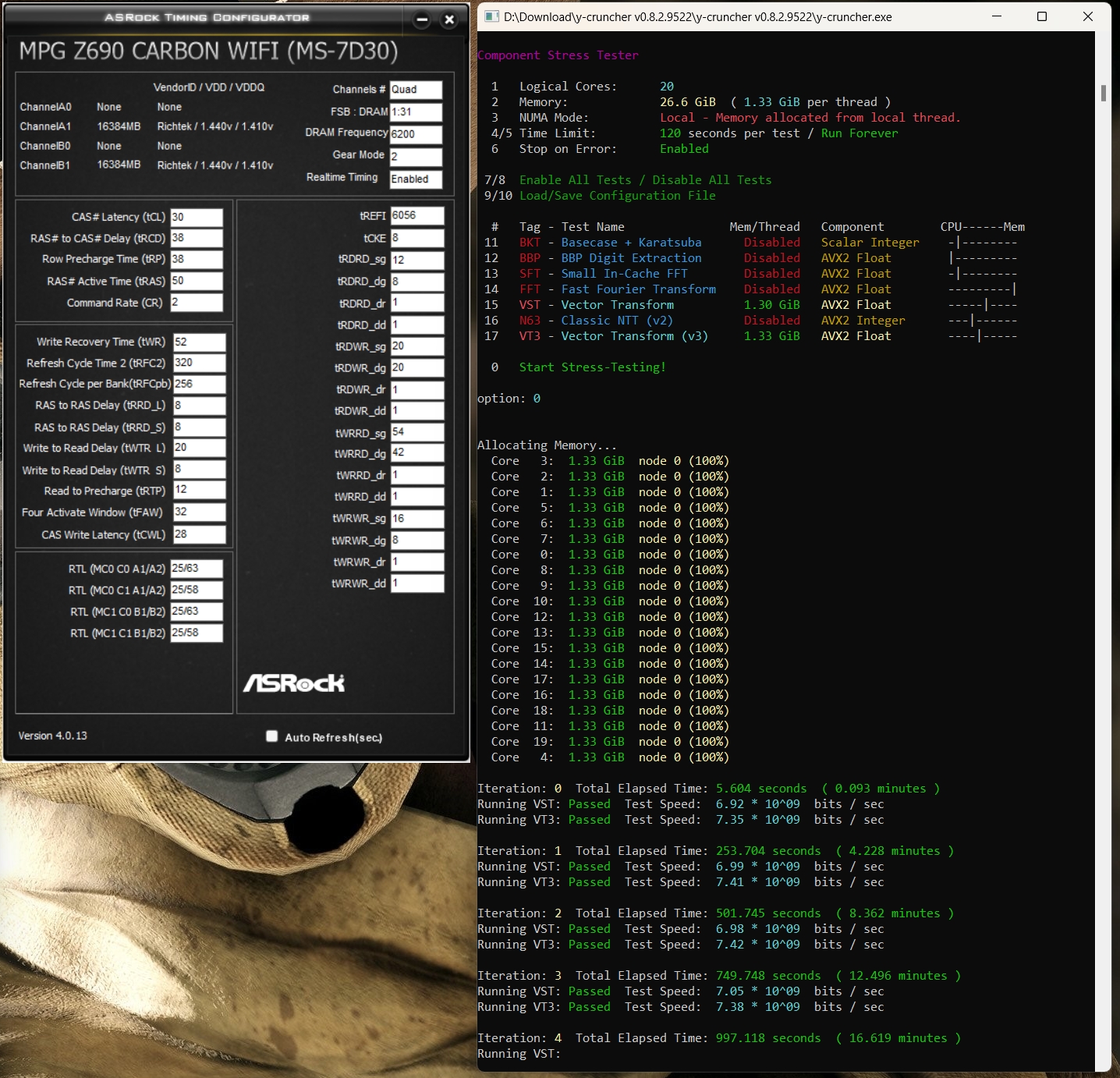The width and height of the screenshot is (1120, 1078).
Task: Click the ASRock logo
Action: (x=294, y=683)
